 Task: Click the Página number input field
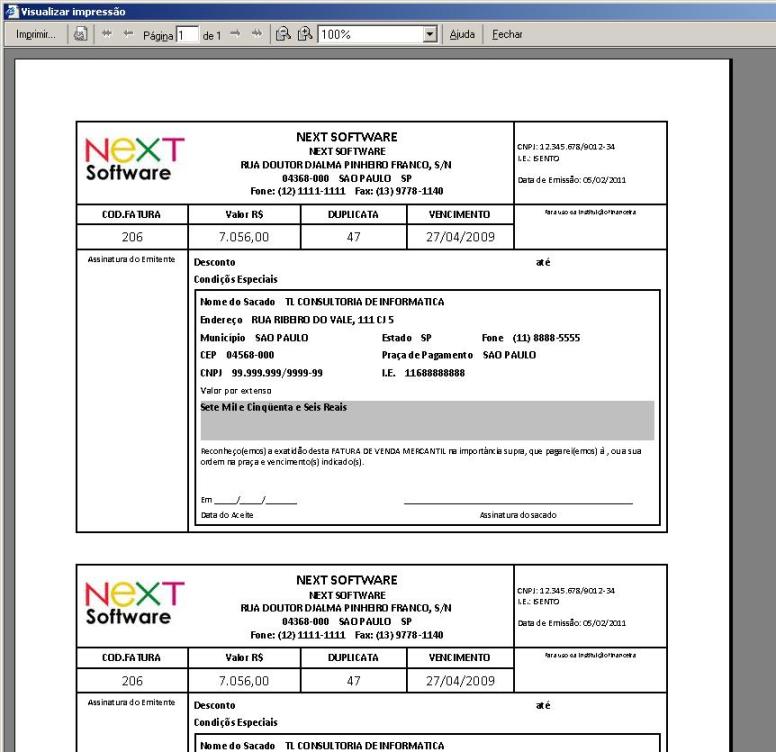pos(187,35)
